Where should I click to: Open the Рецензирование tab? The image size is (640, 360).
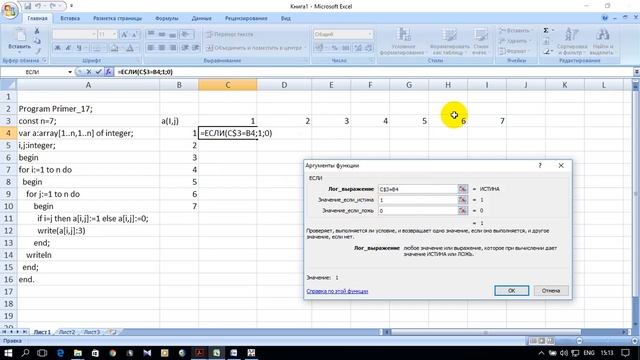[246, 18]
